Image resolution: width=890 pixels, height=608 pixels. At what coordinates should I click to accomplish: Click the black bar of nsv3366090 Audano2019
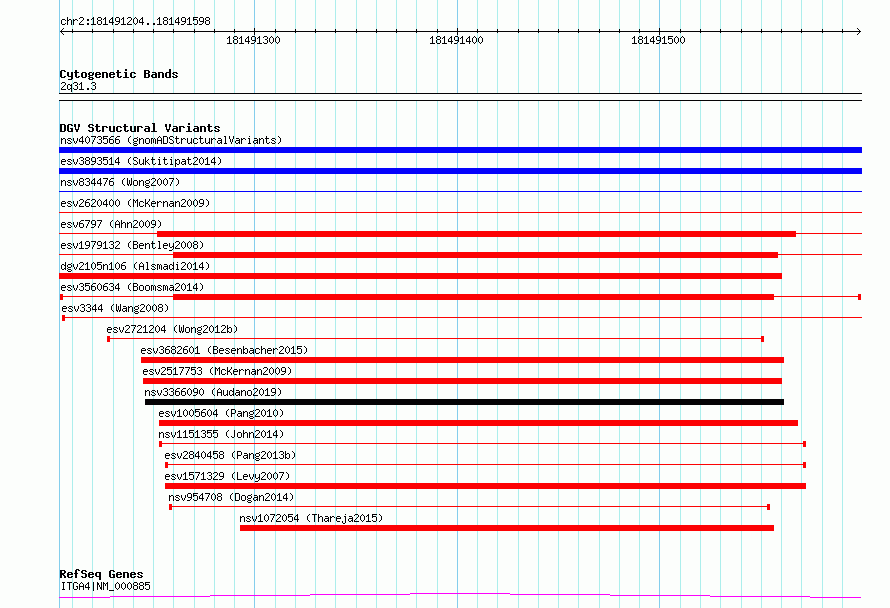coord(464,402)
